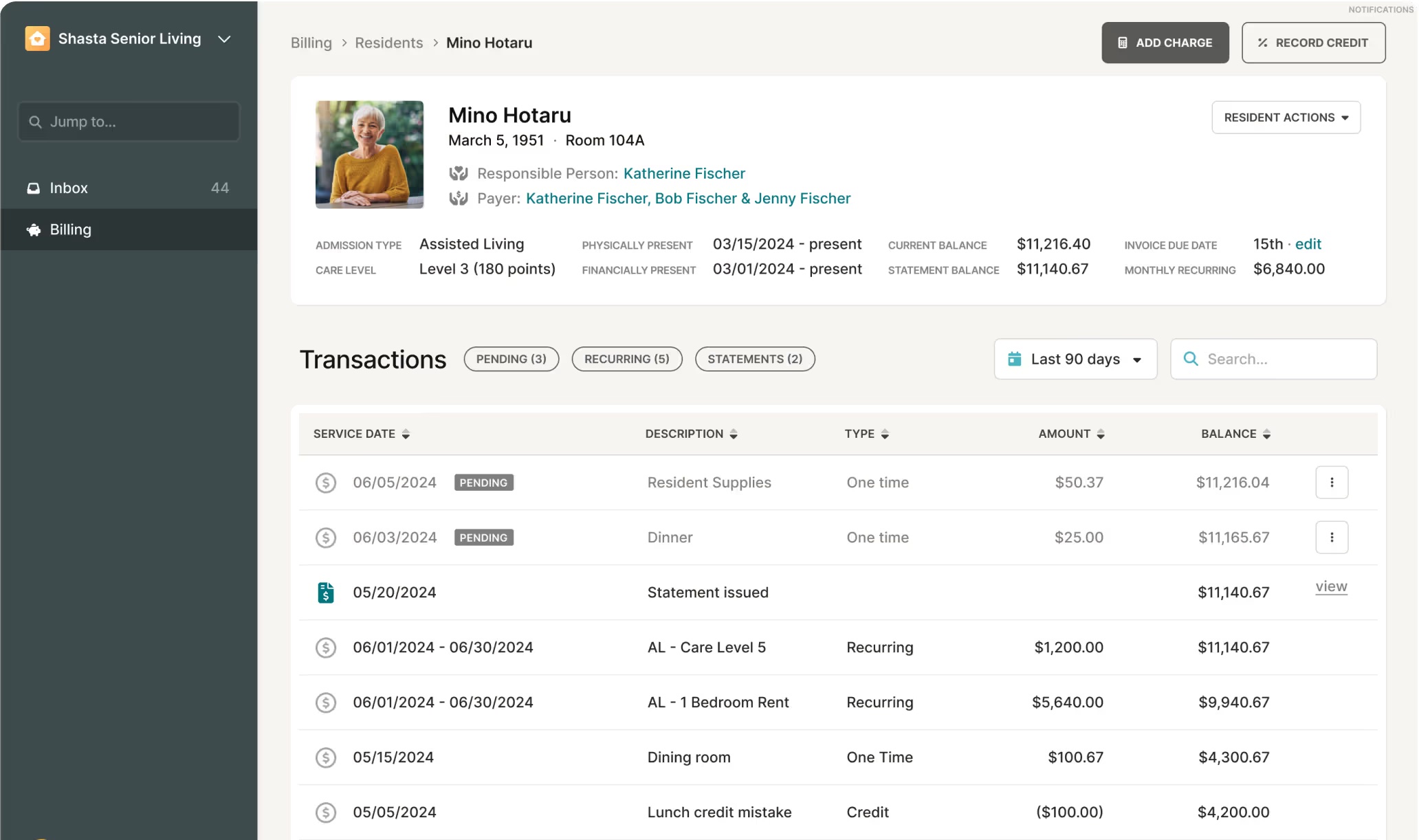Image resolution: width=1419 pixels, height=840 pixels.
Task: Open the three-dot menu on the Dinner row
Action: [1331, 538]
